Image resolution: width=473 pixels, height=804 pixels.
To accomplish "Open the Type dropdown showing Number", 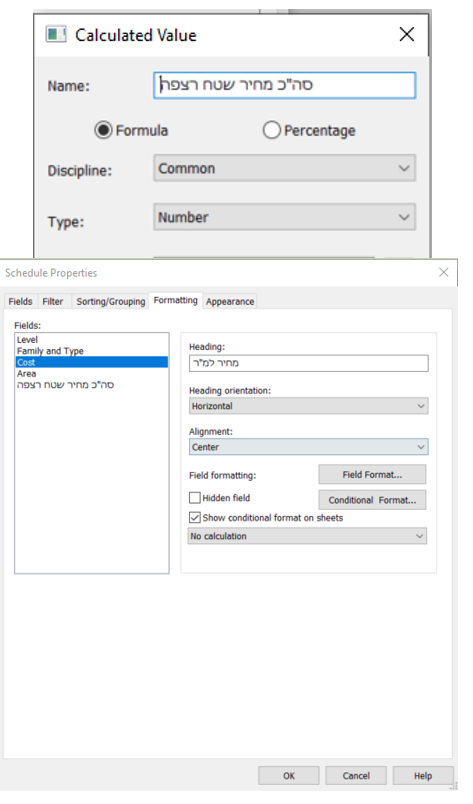I will coord(284,217).
